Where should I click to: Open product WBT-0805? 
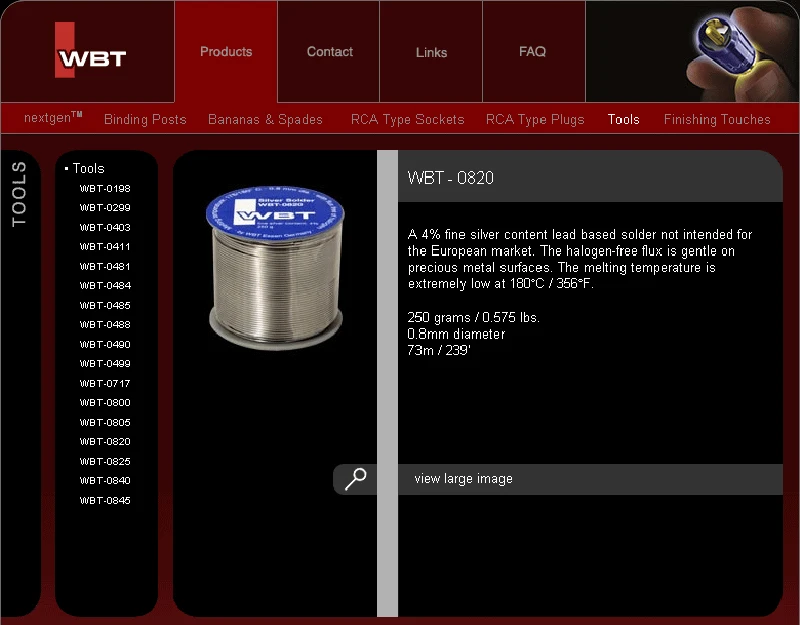point(105,422)
